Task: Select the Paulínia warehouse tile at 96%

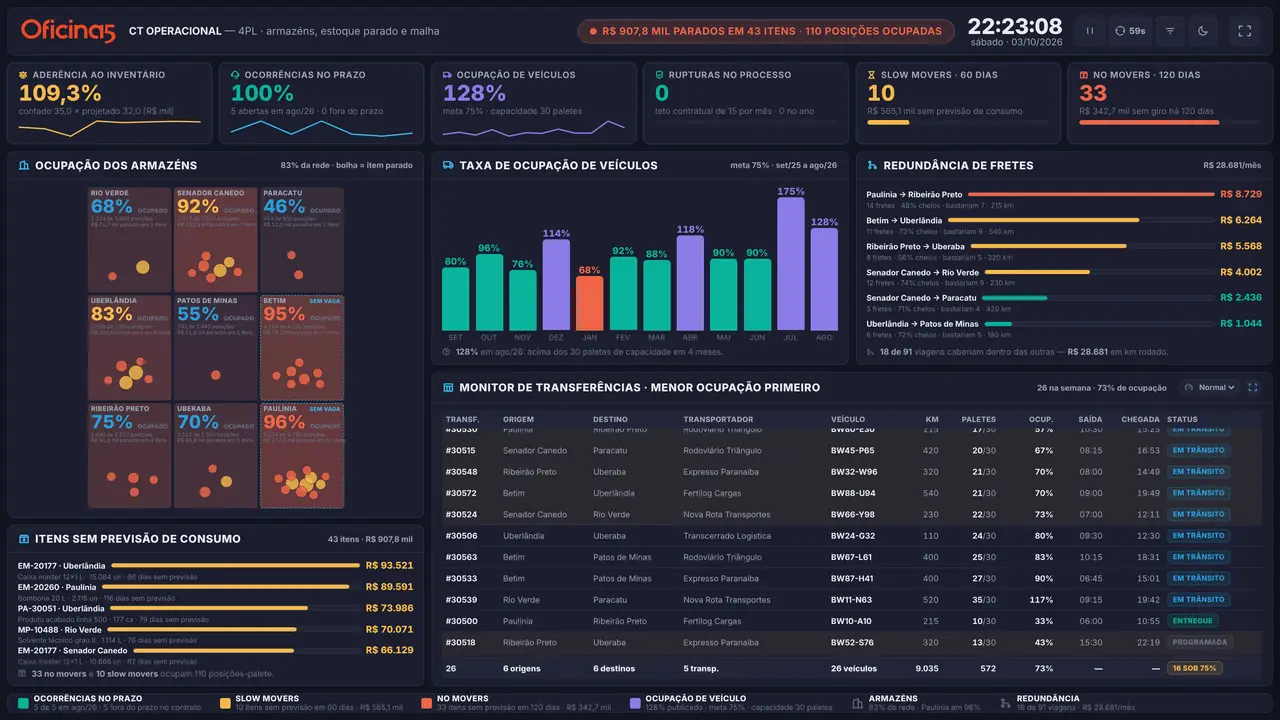Action: tap(302, 455)
